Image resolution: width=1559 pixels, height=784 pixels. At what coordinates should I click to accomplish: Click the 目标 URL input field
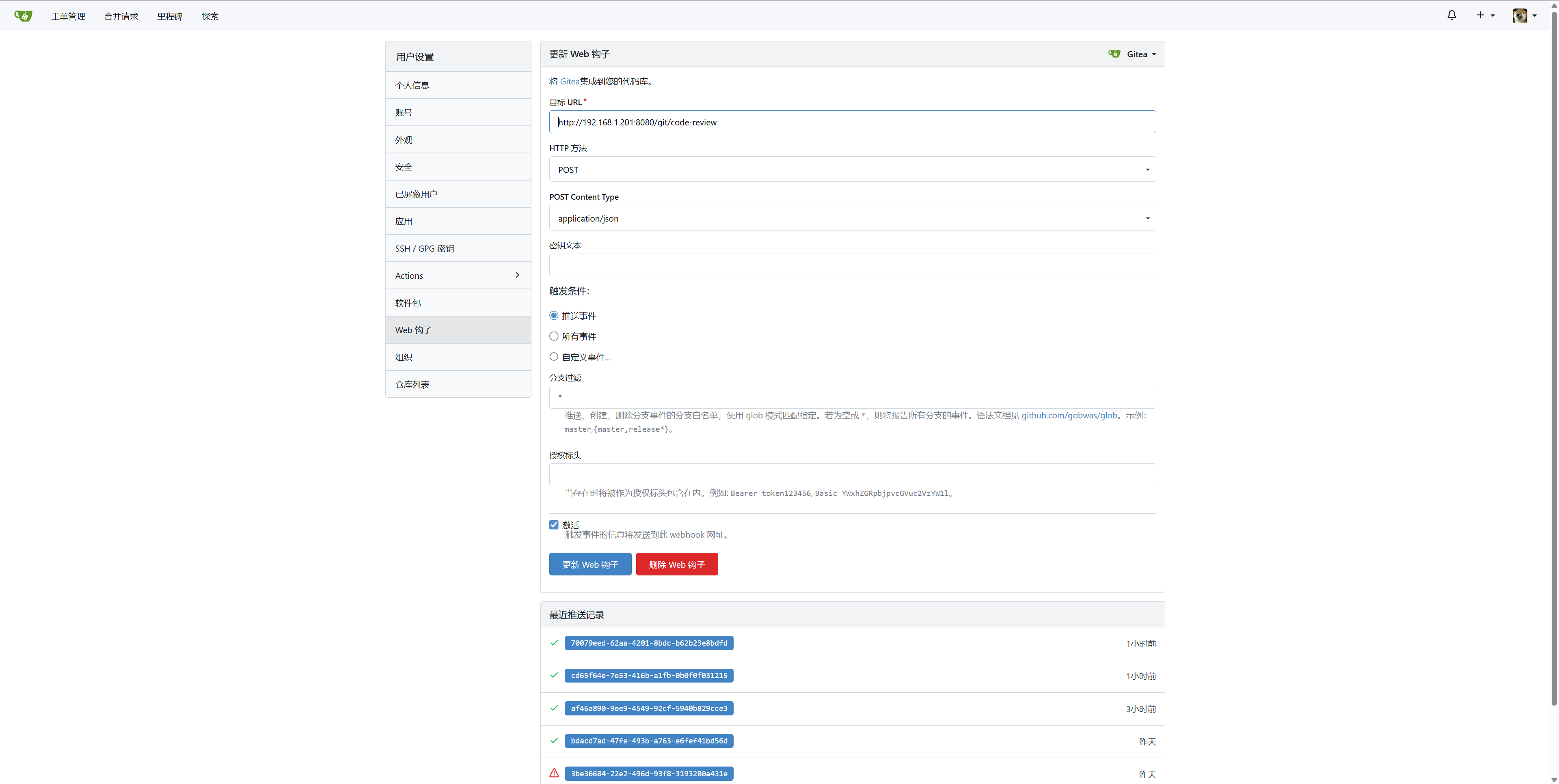[852, 122]
